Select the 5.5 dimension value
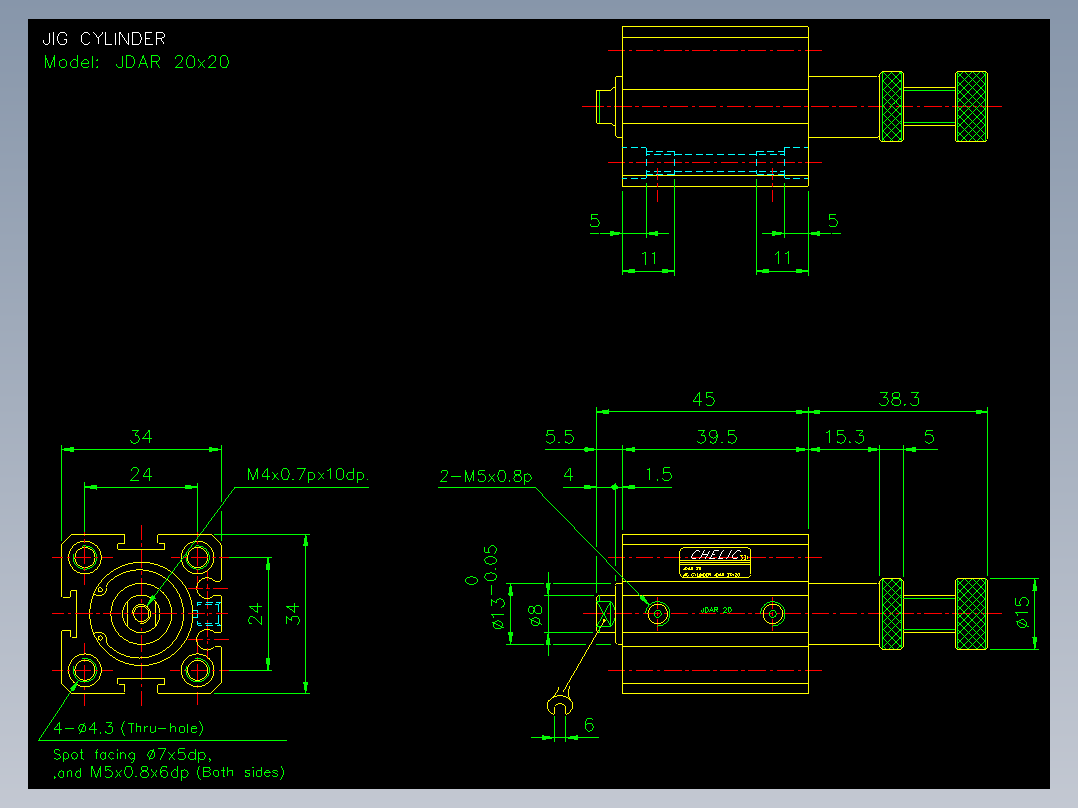This screenshot has width=1078, height=808. click(x=560, y=437)
